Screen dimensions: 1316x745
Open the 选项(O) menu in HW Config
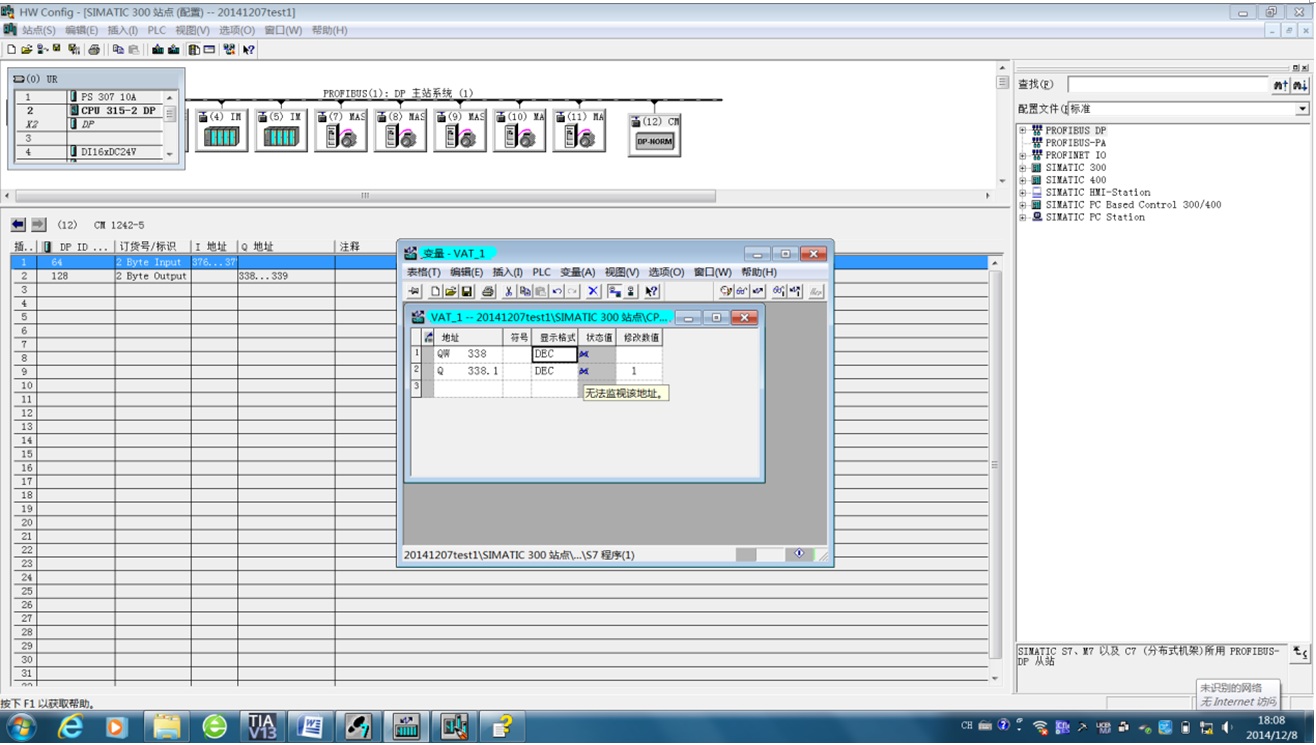point(237,30)
